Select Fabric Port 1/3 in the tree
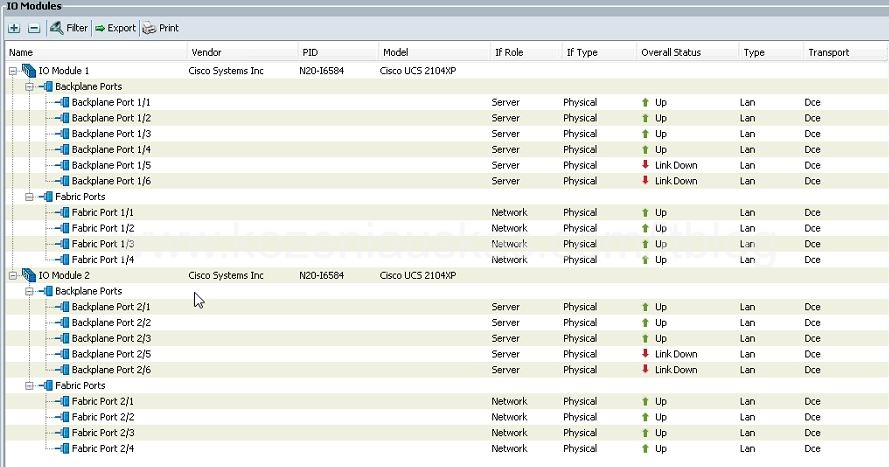The width and height of the screenshot is (889, 467). click(102, 244)
